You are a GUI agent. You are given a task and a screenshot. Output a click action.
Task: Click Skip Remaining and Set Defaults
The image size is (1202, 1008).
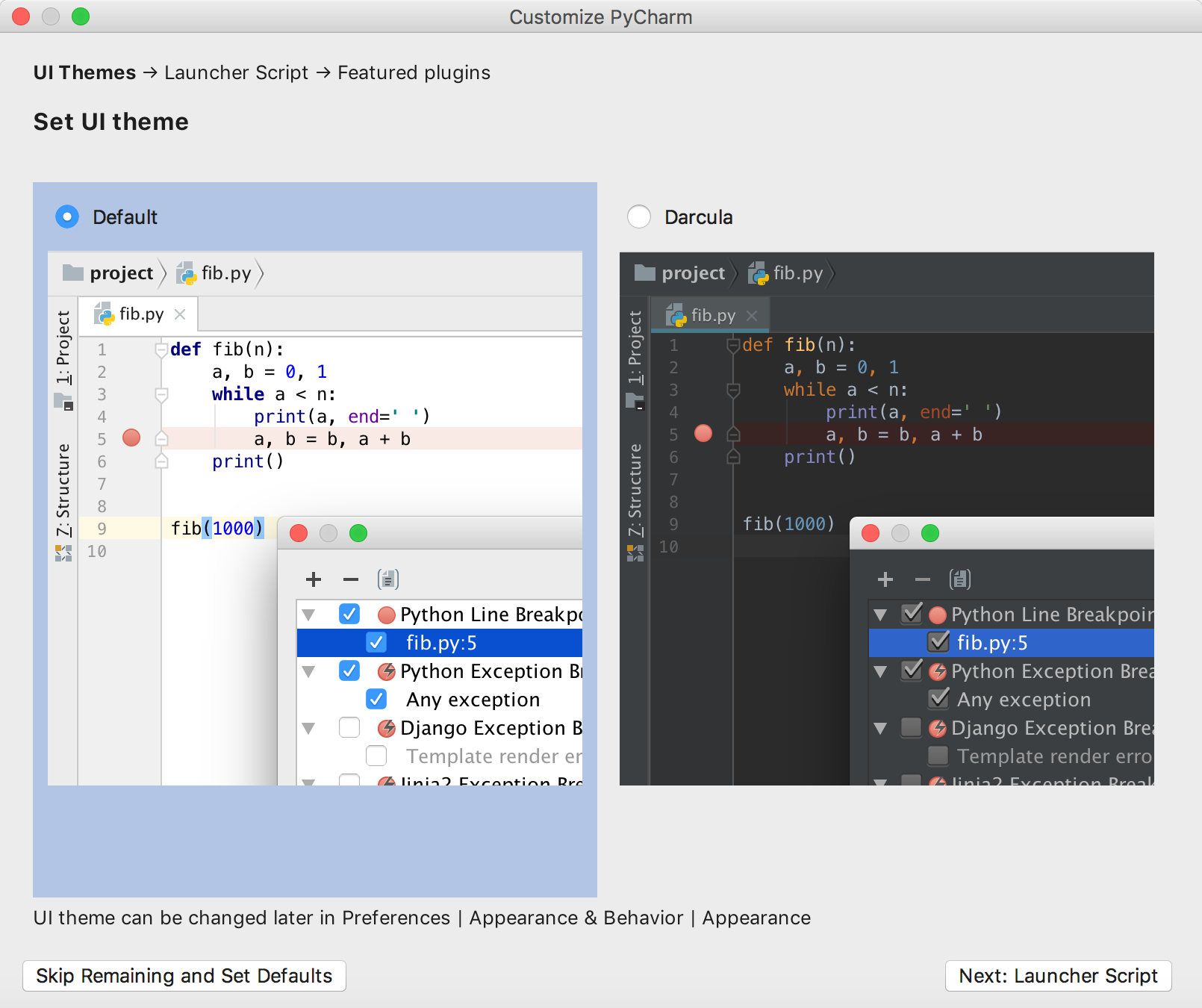184,976
